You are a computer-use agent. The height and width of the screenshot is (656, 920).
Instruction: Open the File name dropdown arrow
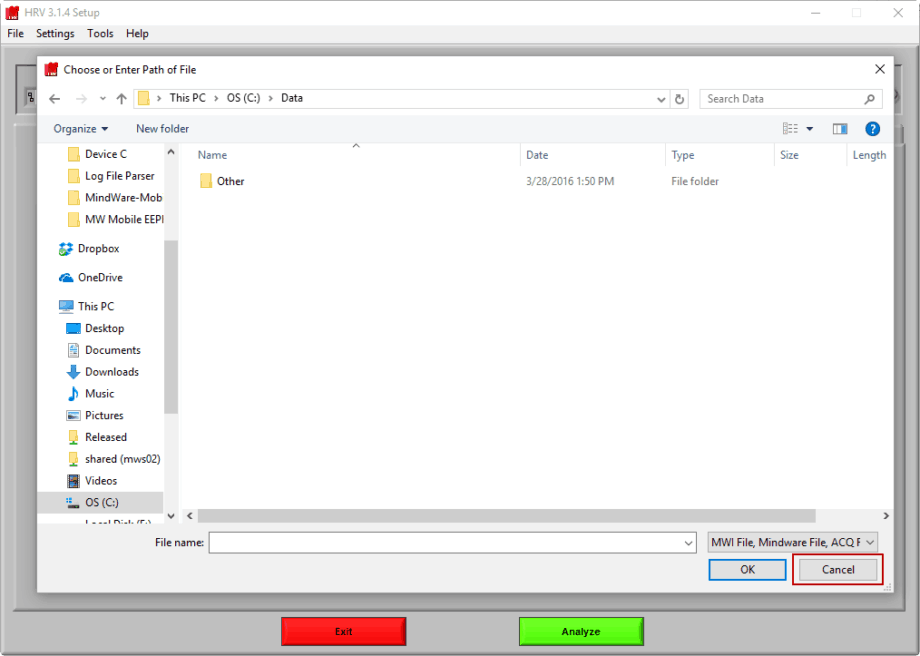click(686, 542)
